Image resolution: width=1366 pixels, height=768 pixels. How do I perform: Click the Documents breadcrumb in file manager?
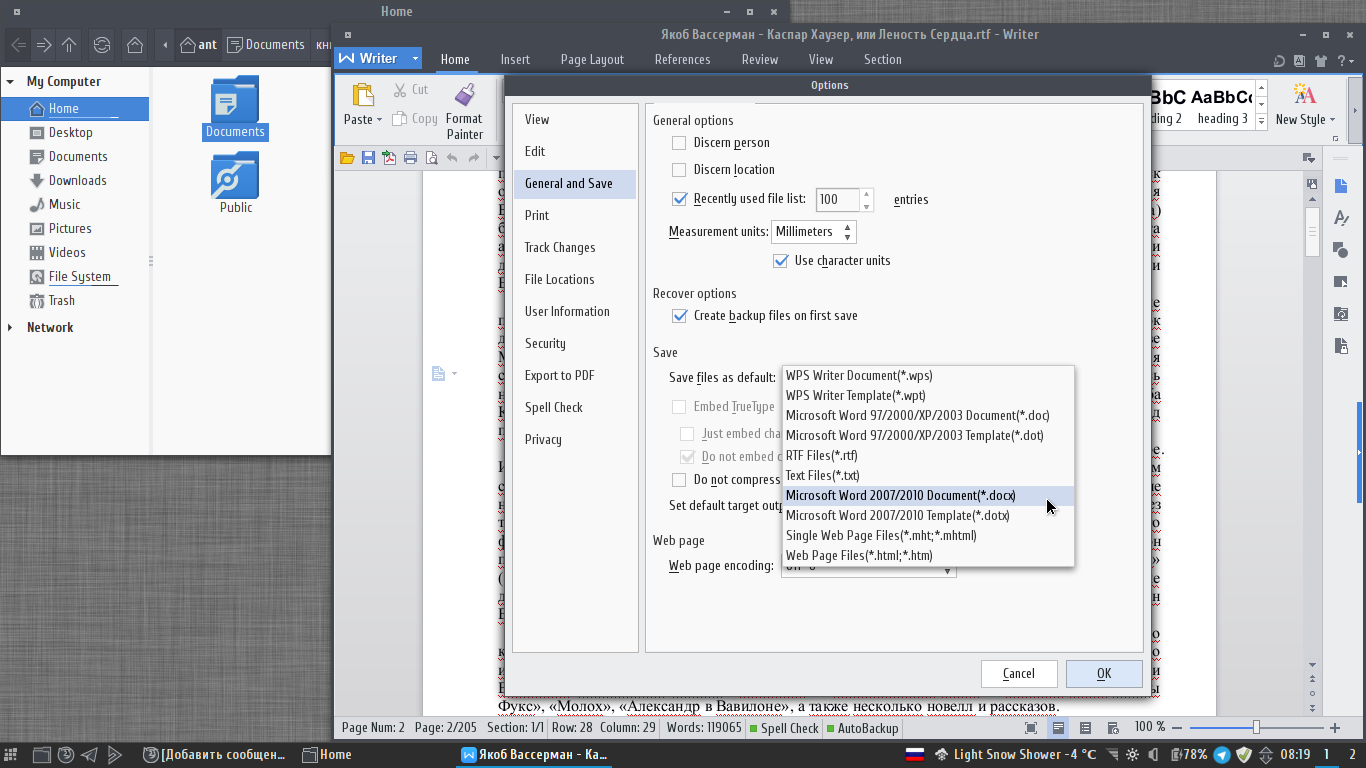tap(266, 45)
